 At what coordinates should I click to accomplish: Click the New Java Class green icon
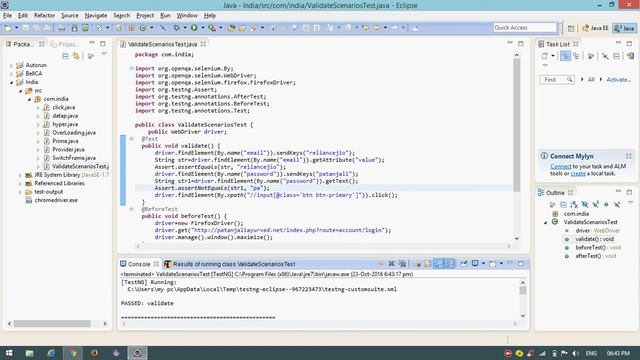point(143,28)
